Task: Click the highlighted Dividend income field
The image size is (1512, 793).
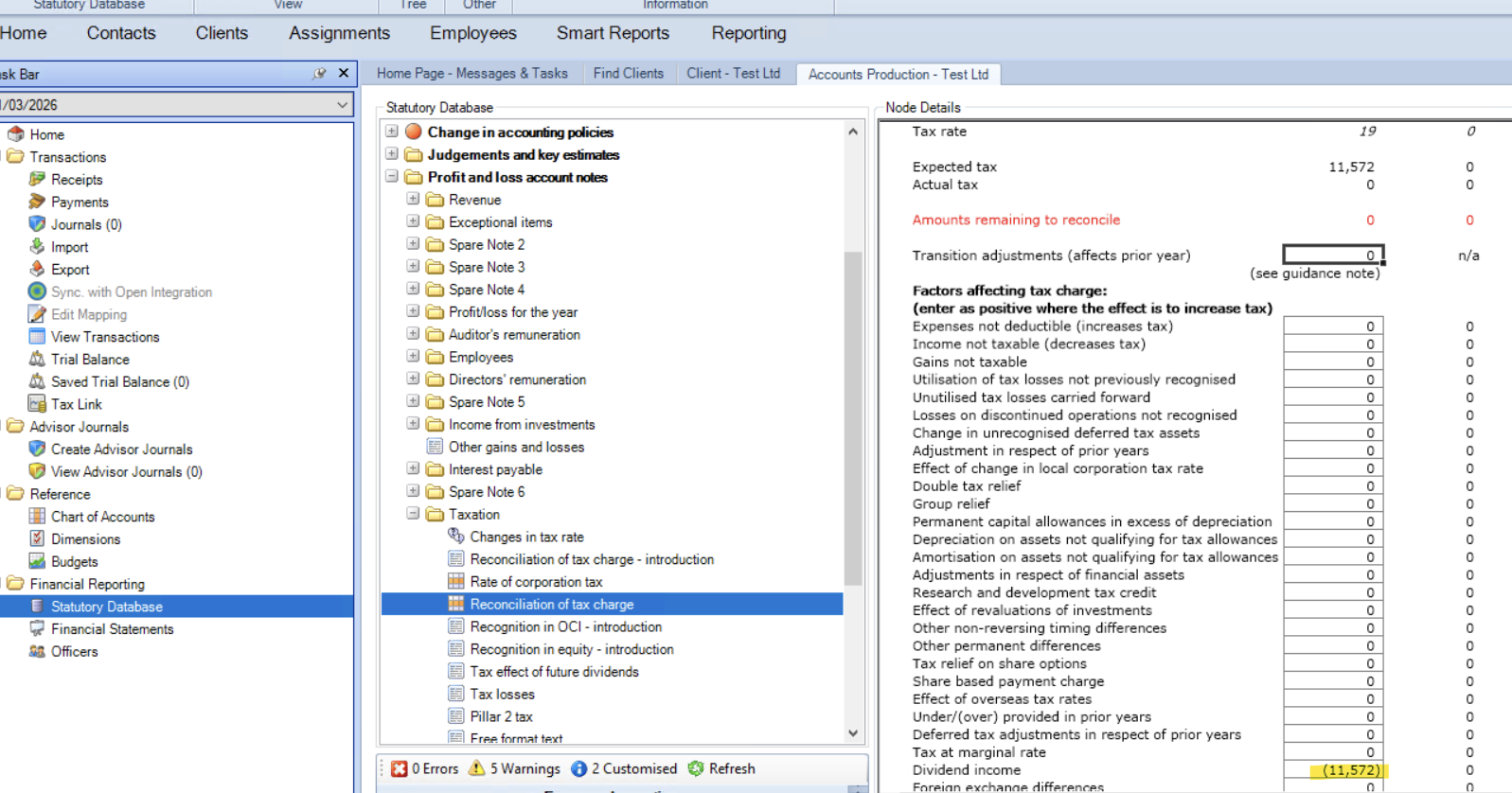Action: [1332, 770]
